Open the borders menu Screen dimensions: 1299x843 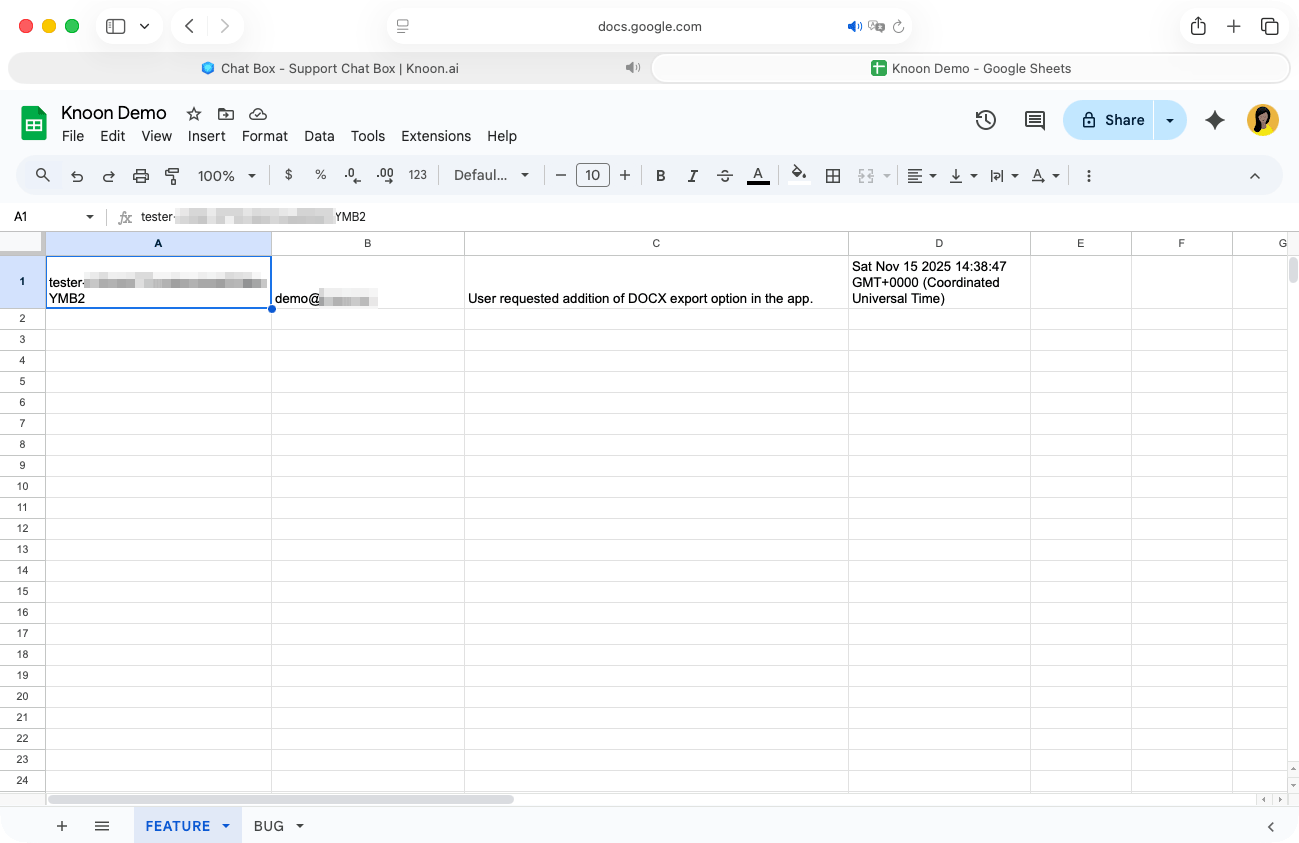[x=833, y=175]
